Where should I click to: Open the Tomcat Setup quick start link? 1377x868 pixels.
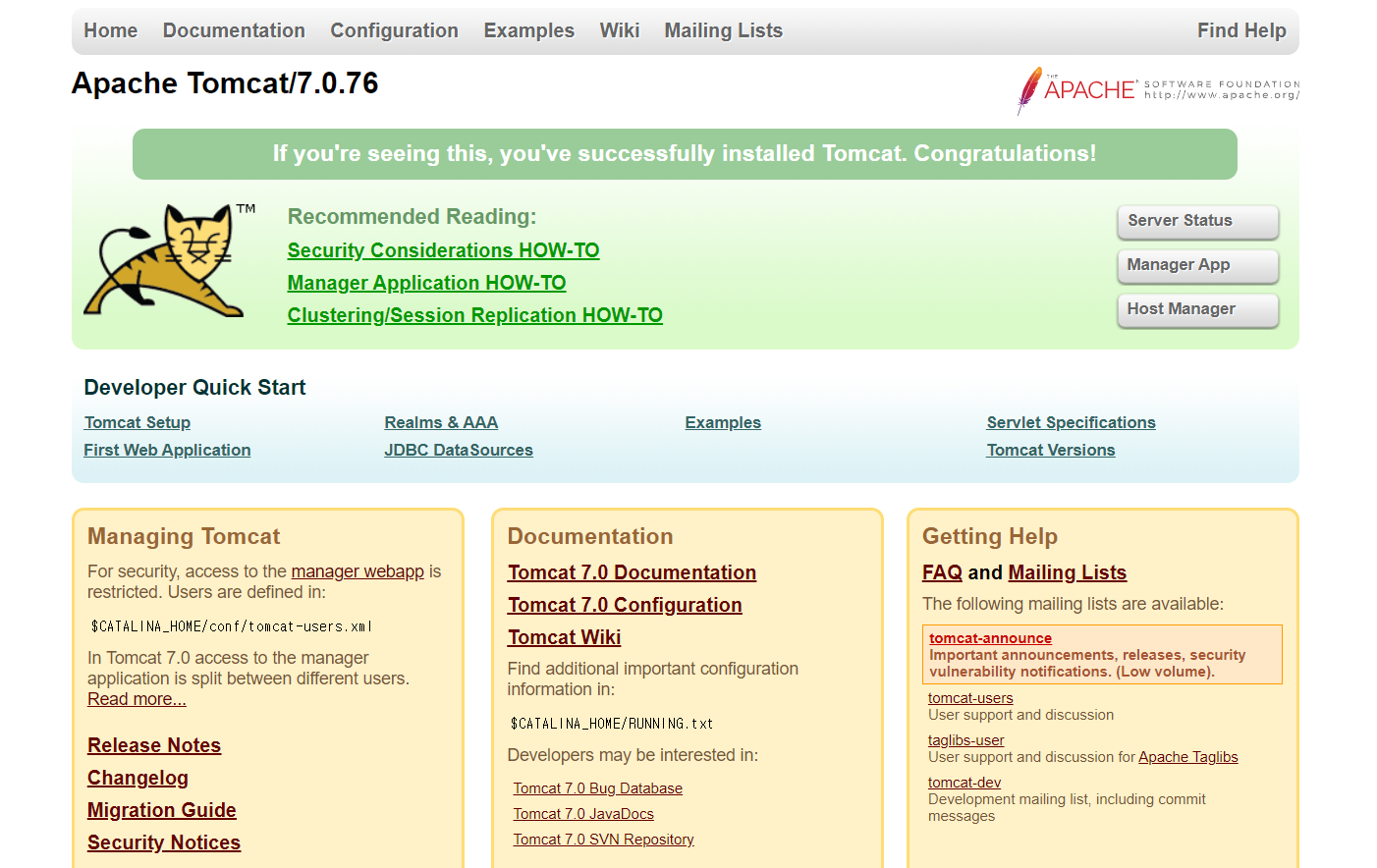pyautogui.click(x=138, y=422)
